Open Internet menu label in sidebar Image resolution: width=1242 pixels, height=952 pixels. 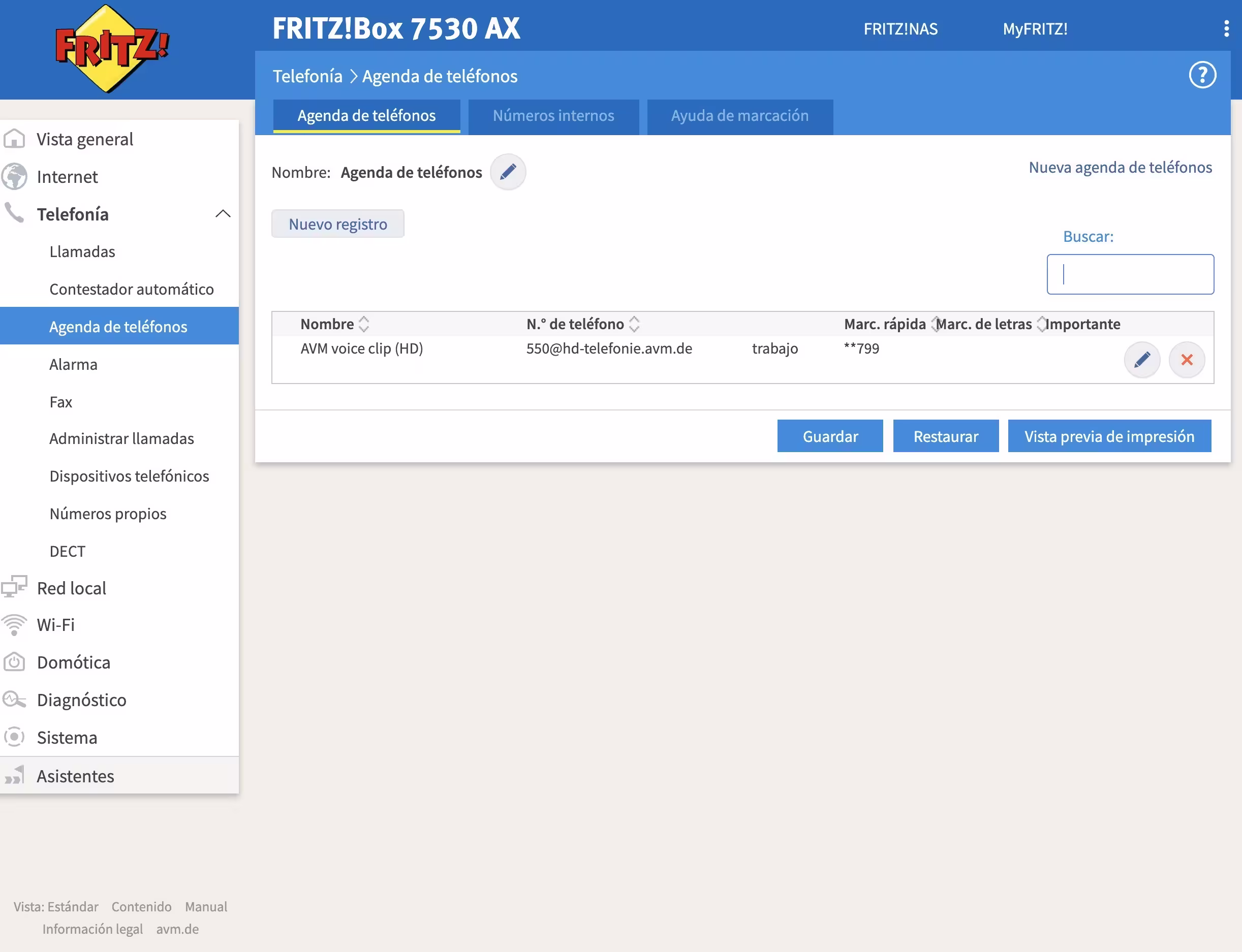tap(68, 176)
